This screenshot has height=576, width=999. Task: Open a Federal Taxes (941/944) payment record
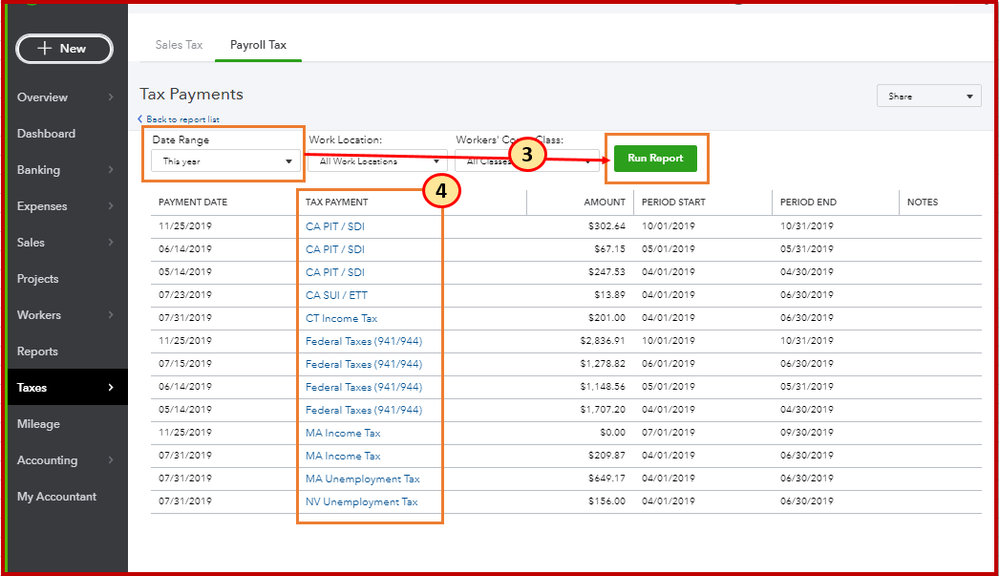pos(361,340)
